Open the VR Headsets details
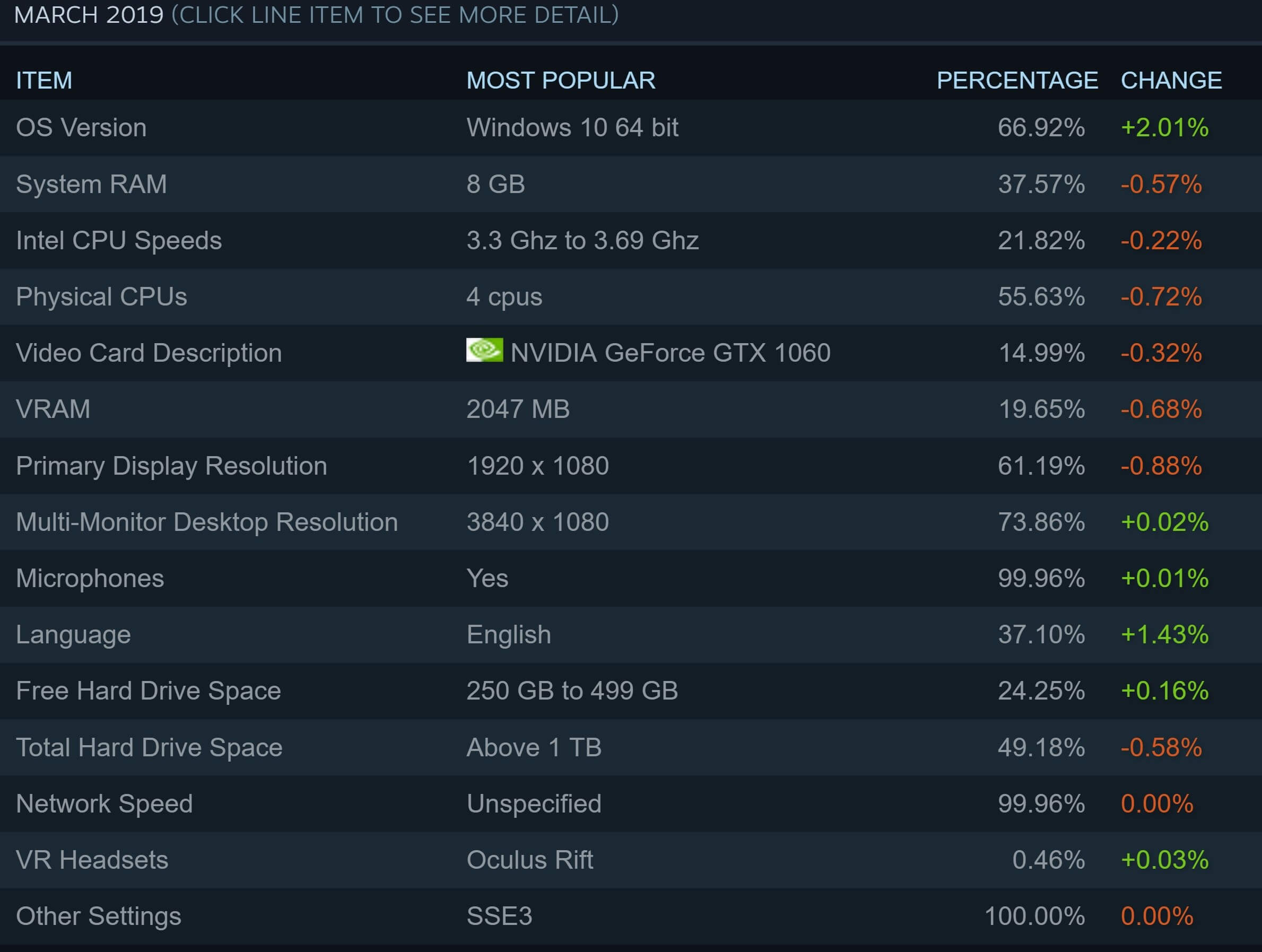The image size is (1262, 952). point(92,860)
